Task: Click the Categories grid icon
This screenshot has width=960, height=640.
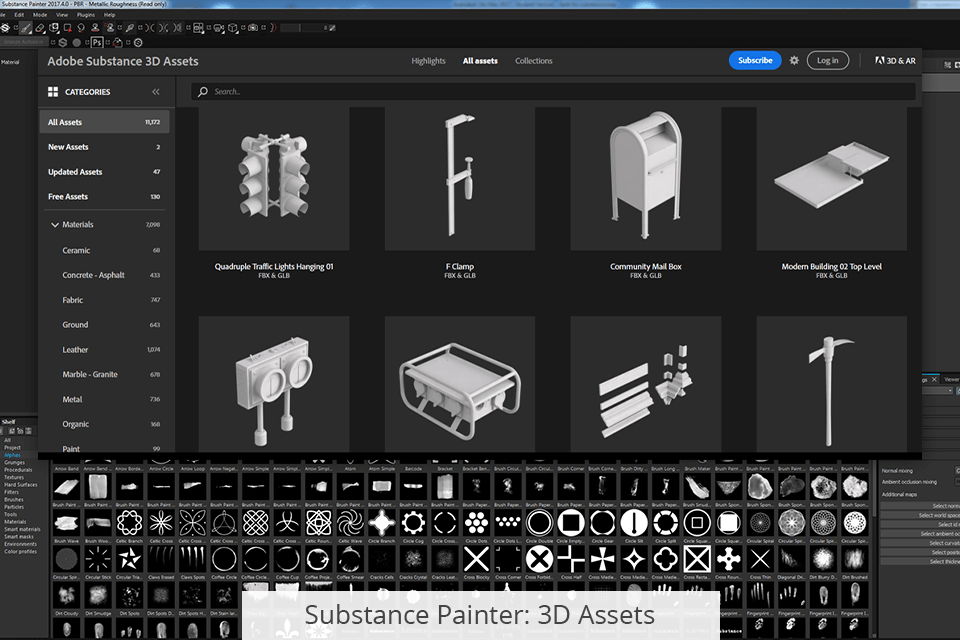Action: click(x=53, y=92)
